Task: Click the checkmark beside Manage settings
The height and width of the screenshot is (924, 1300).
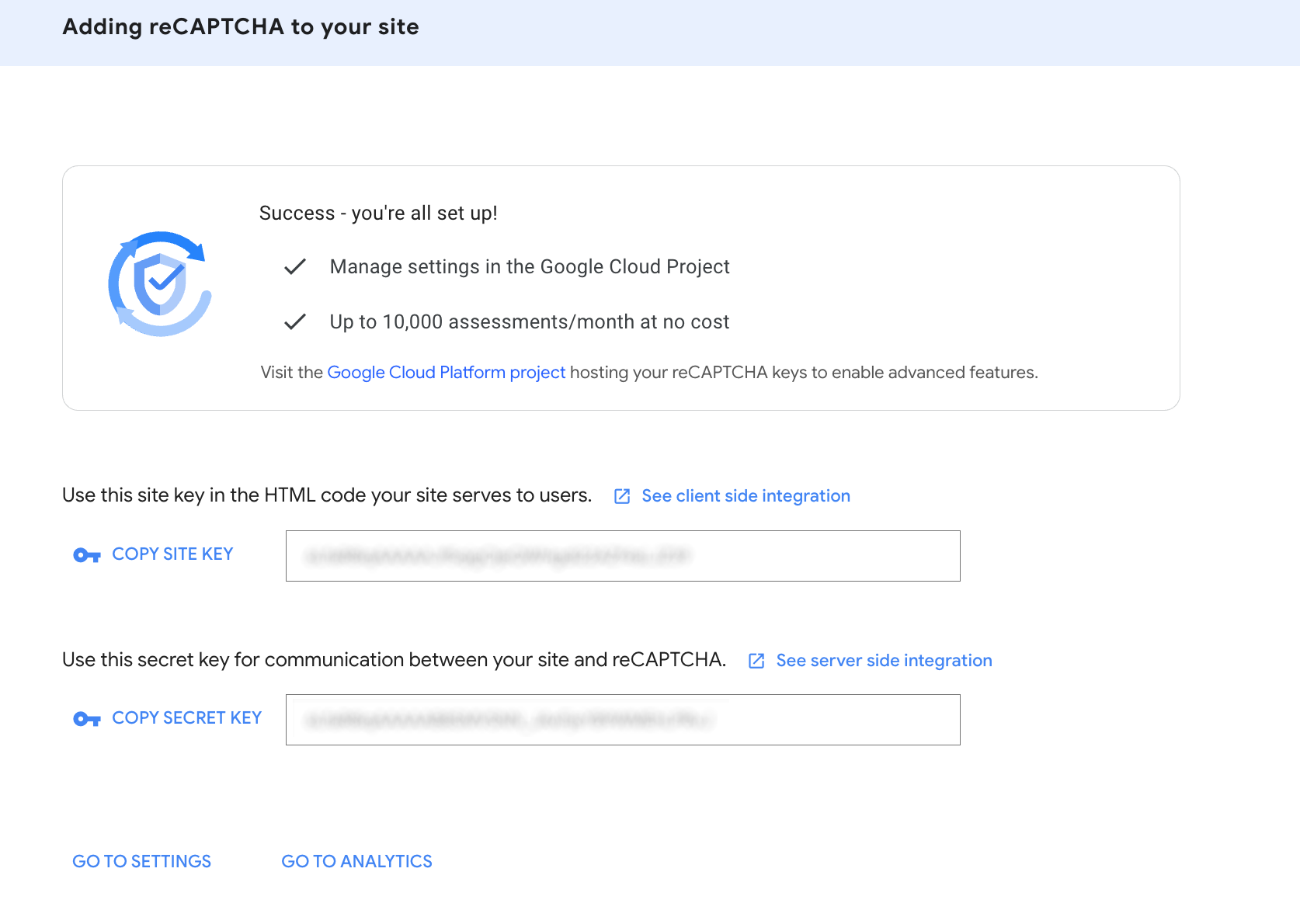Action: coord(295,267)
